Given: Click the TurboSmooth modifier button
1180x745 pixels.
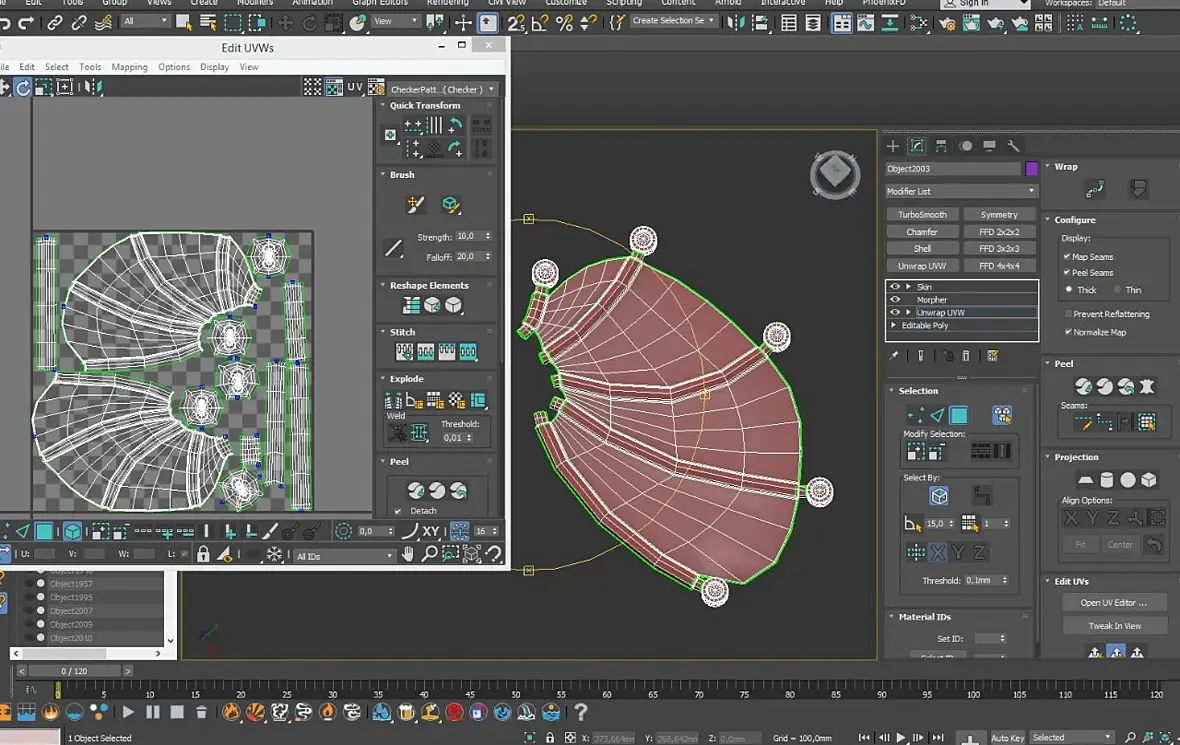Looking at the screenshot, I should 922,214.
